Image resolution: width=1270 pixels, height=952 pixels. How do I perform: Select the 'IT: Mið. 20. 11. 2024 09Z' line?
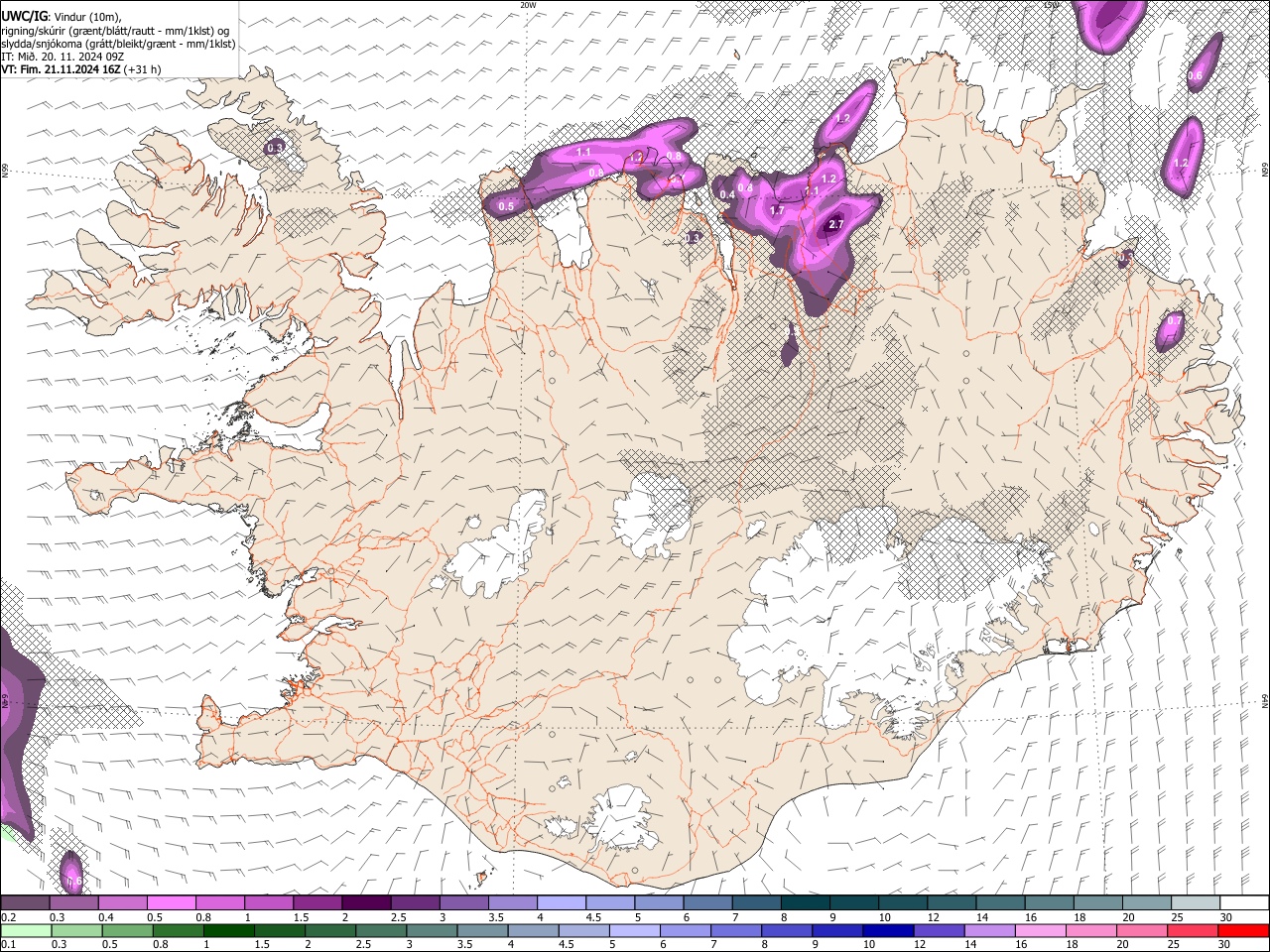point(63,57)
